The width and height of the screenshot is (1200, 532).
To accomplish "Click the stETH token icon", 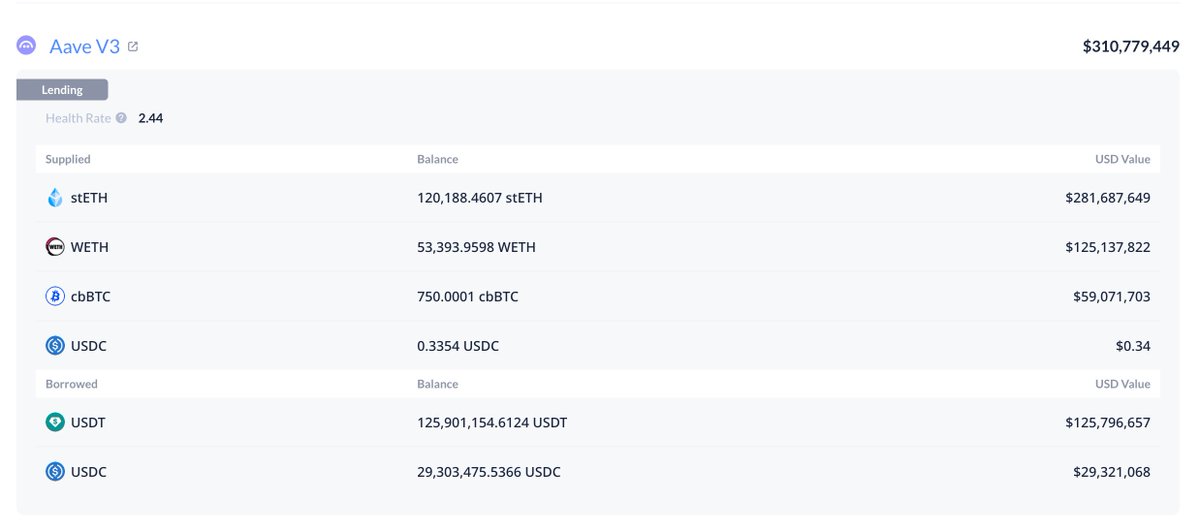I will click(x=55, y=198).
